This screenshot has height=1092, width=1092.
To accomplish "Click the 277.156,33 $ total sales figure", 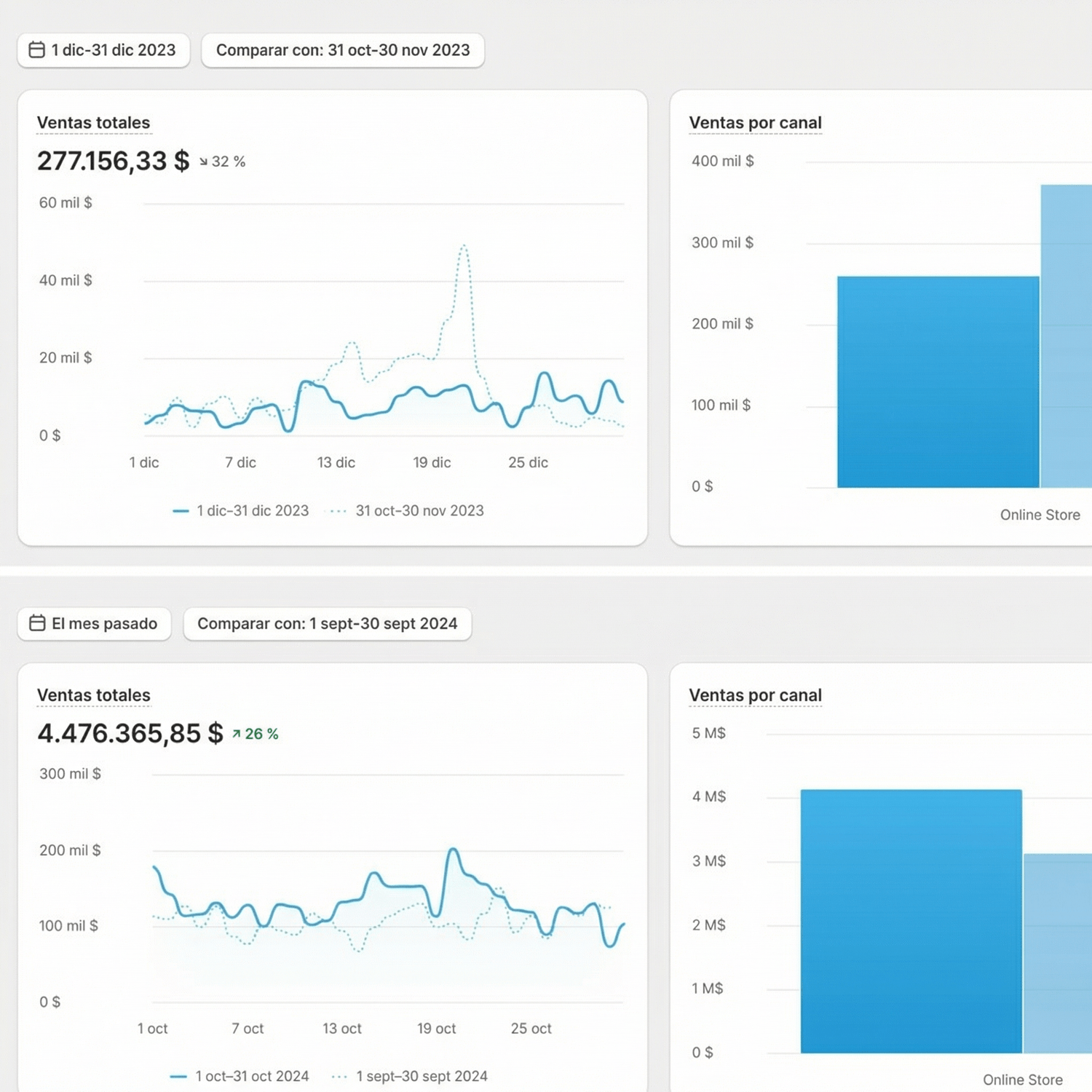I will [113, 161].
